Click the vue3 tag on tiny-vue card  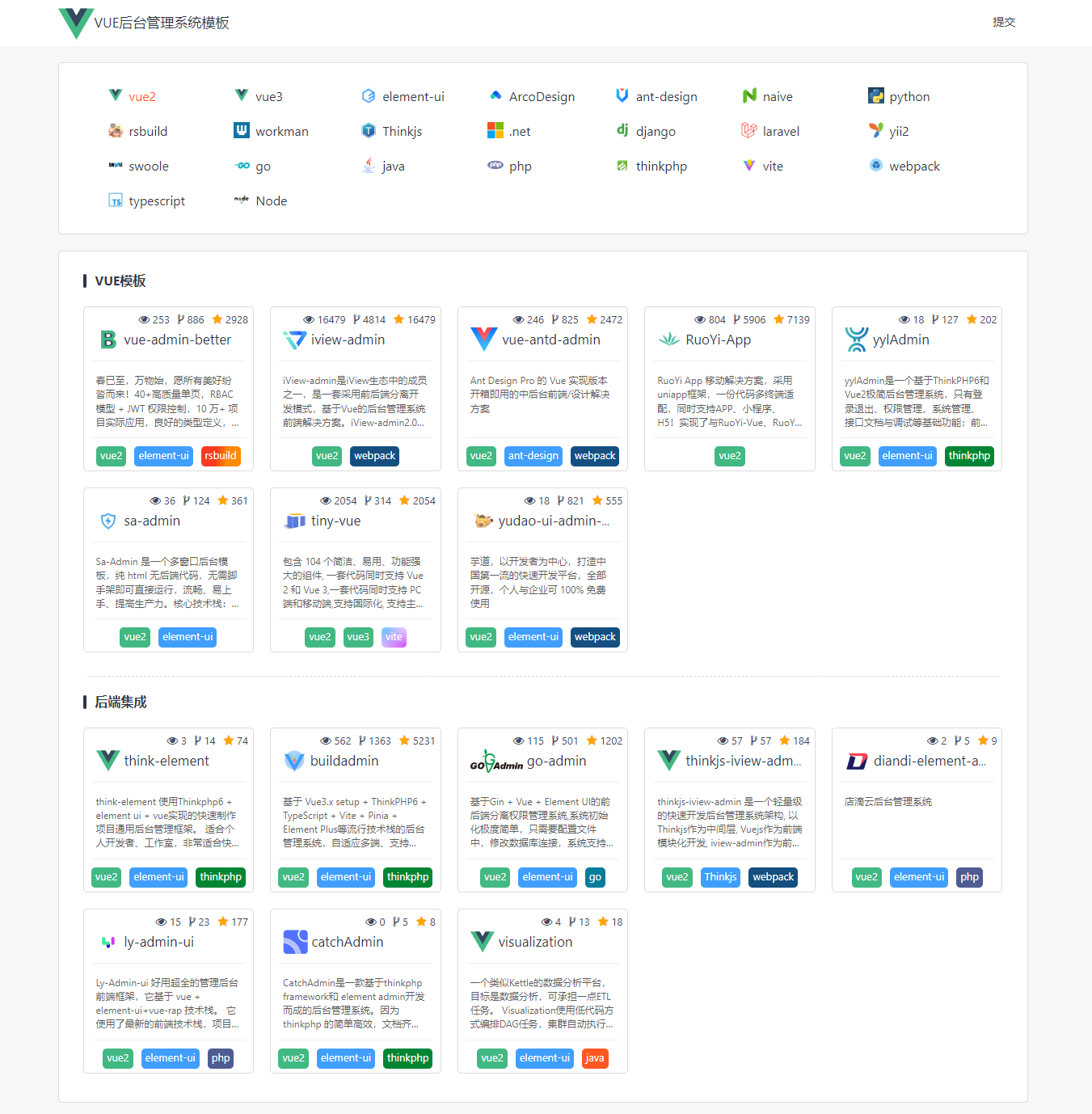(x=358, y=637)
